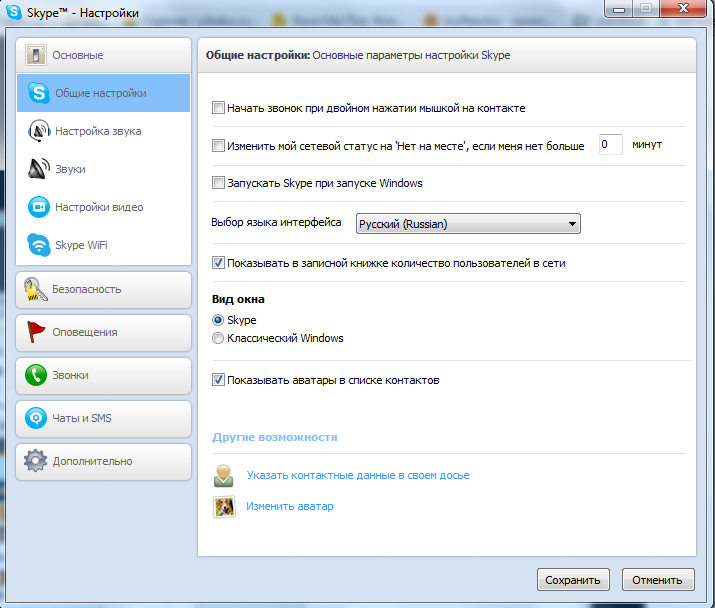Image resolution: width=715 pixels, height=608 pixels.
Task: Click the light switch icon beside Основные
Action: [36, 55]
